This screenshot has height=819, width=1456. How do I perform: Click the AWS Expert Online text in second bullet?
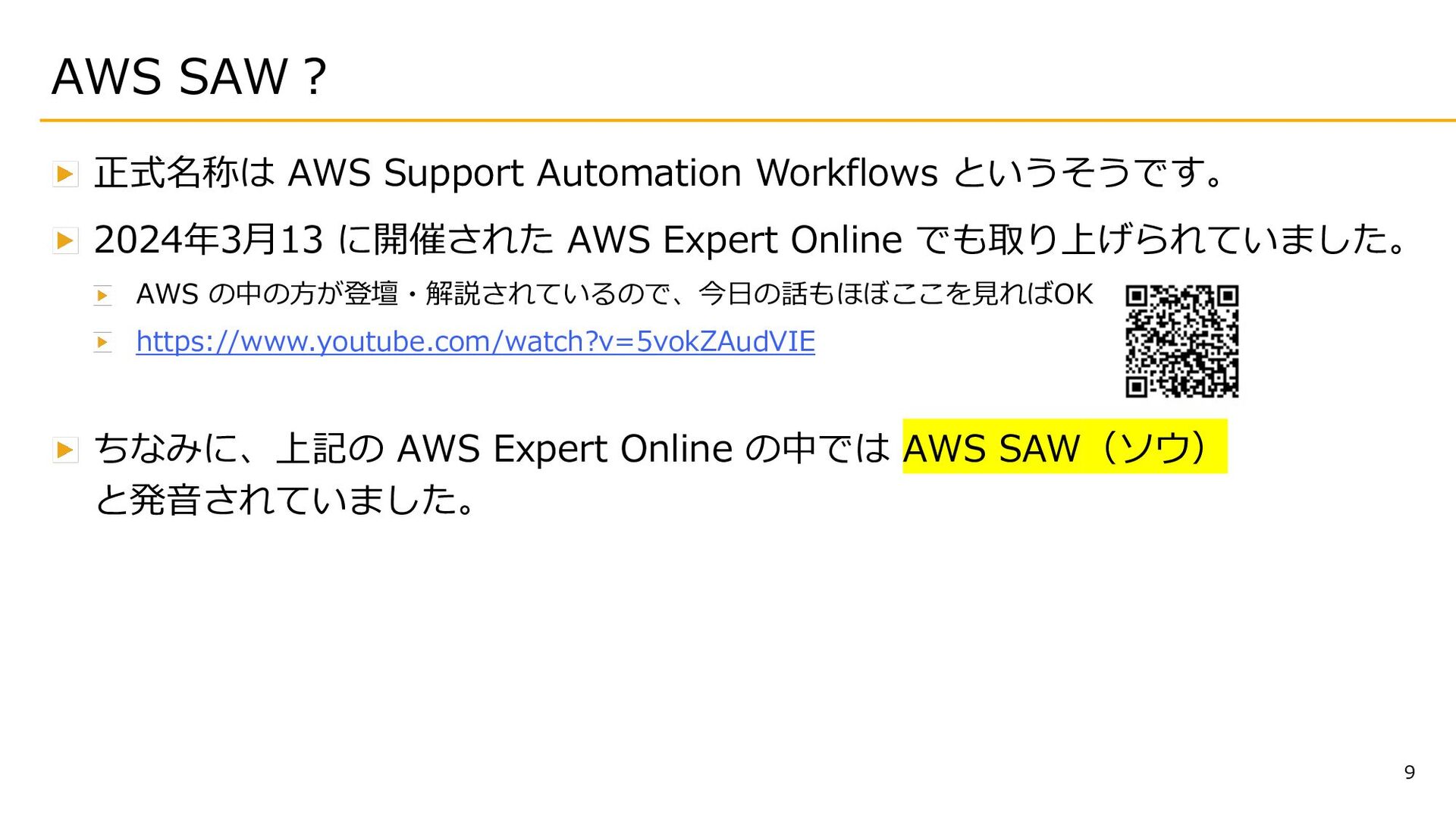click(735, 240)
